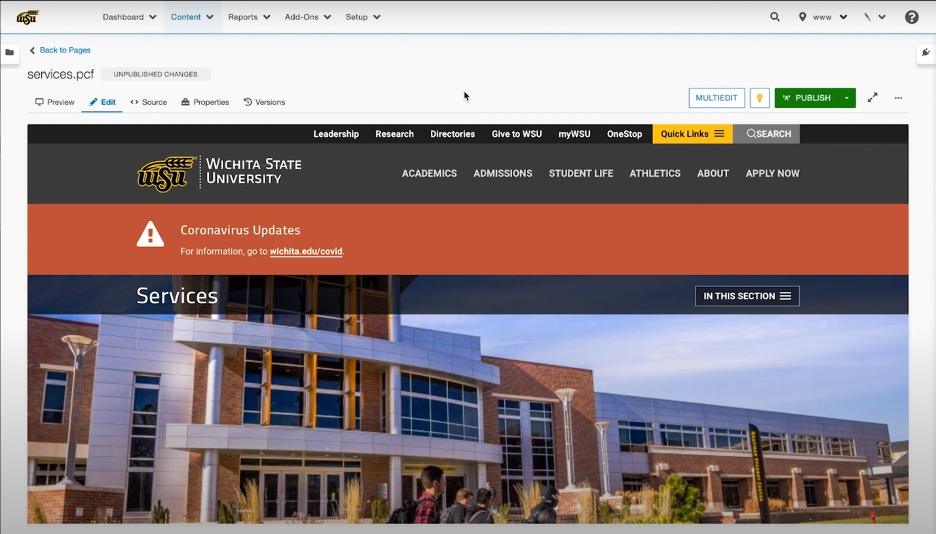Switch to Edit tab
The height and width of the screenshot is (534, 936).
pyautogui.click(x=102, y=102)
